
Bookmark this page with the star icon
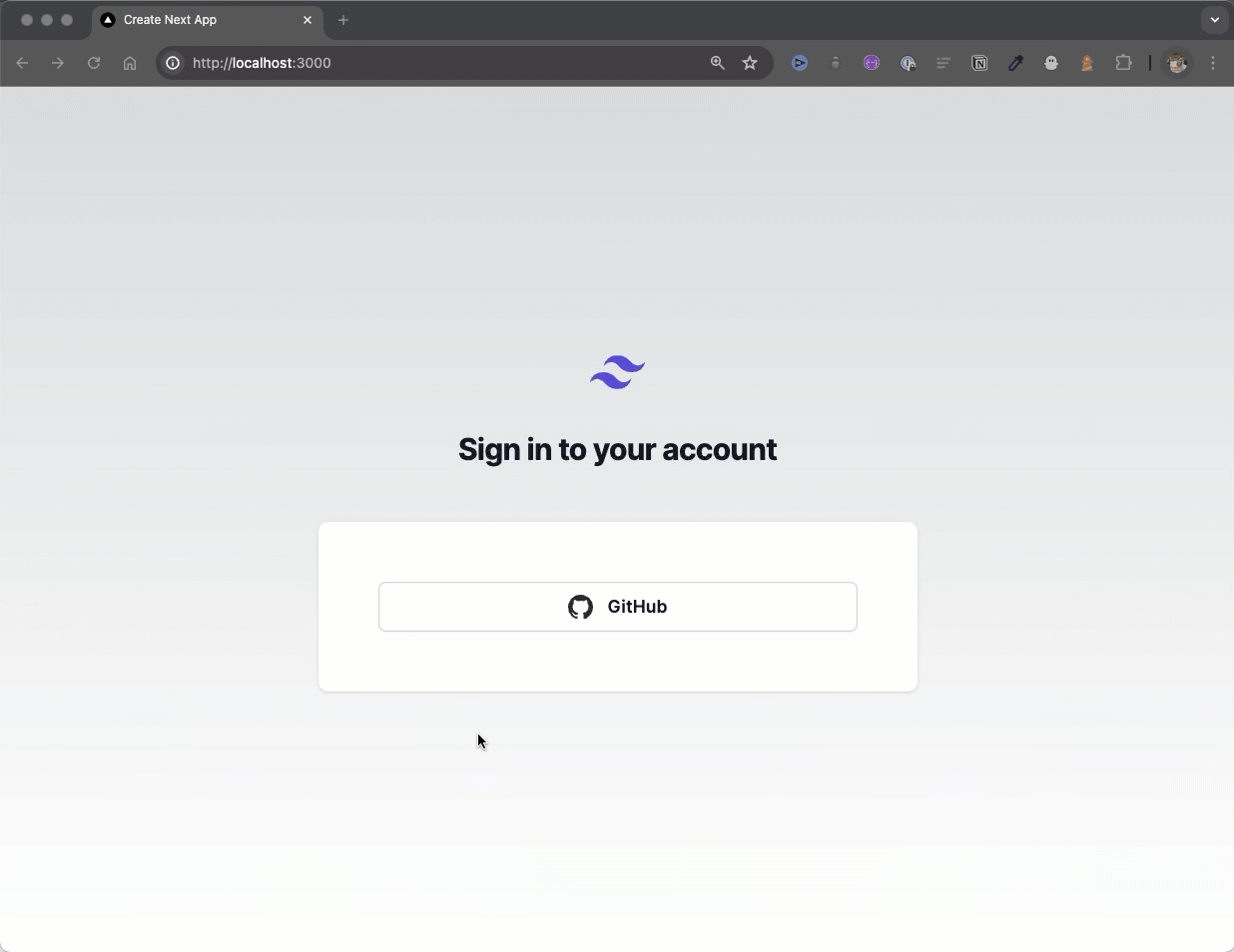pyautogui.click(x=750, y=63)
